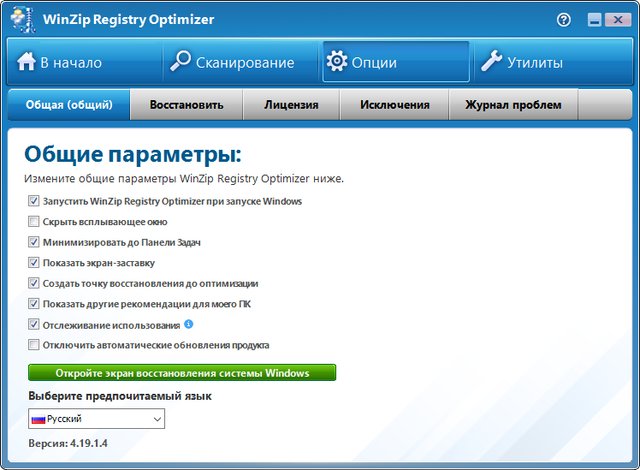Click the house icon in the В начало button
This screenshot has width=640, height=470.
pos(26,62)
